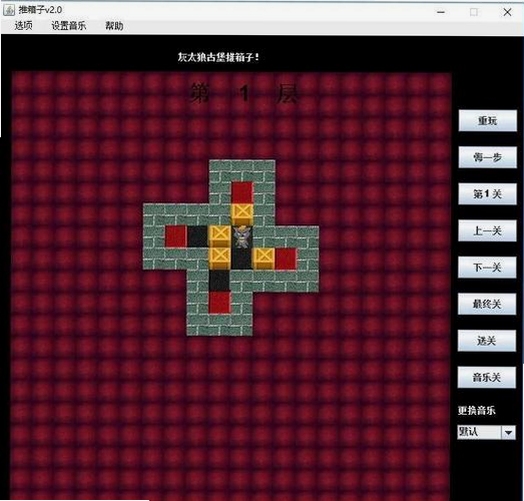Go to previous level with 上一关
Viewport: 524px width, 501px height.
point(487,231)
